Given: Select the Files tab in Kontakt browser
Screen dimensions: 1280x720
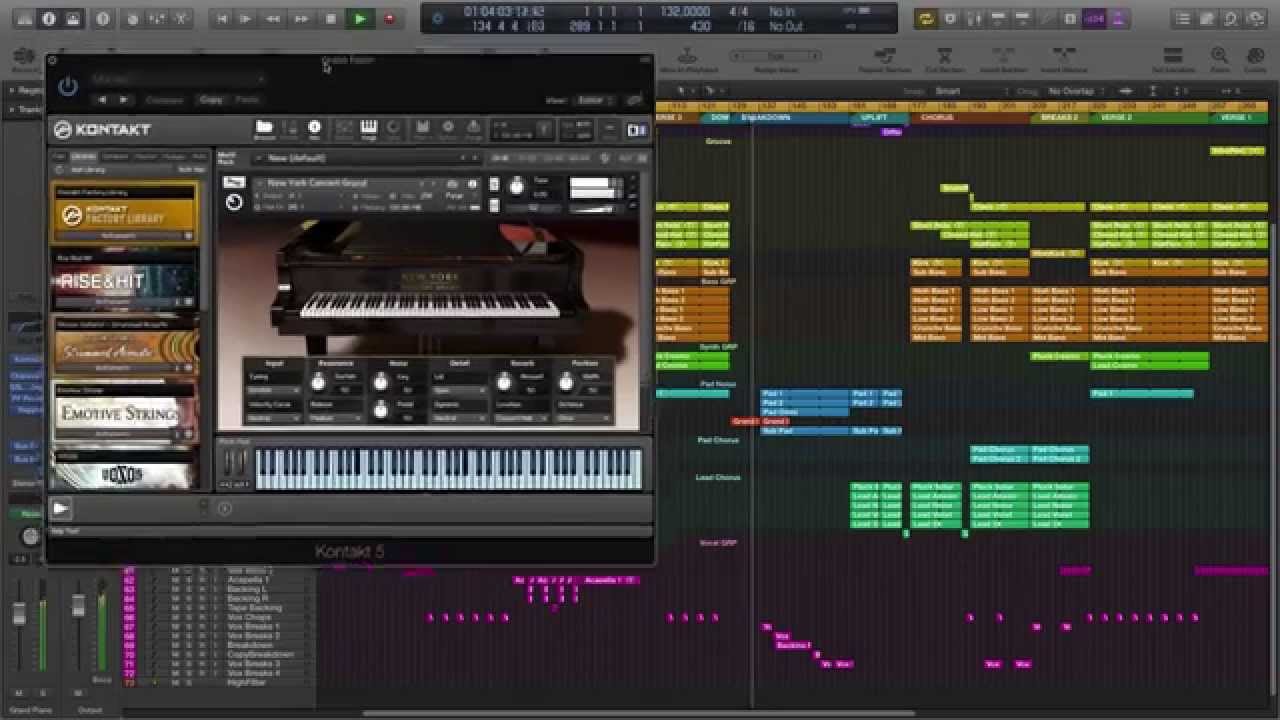Looking at the screenshot, I should pyautogui.click(x=58, y=157).
